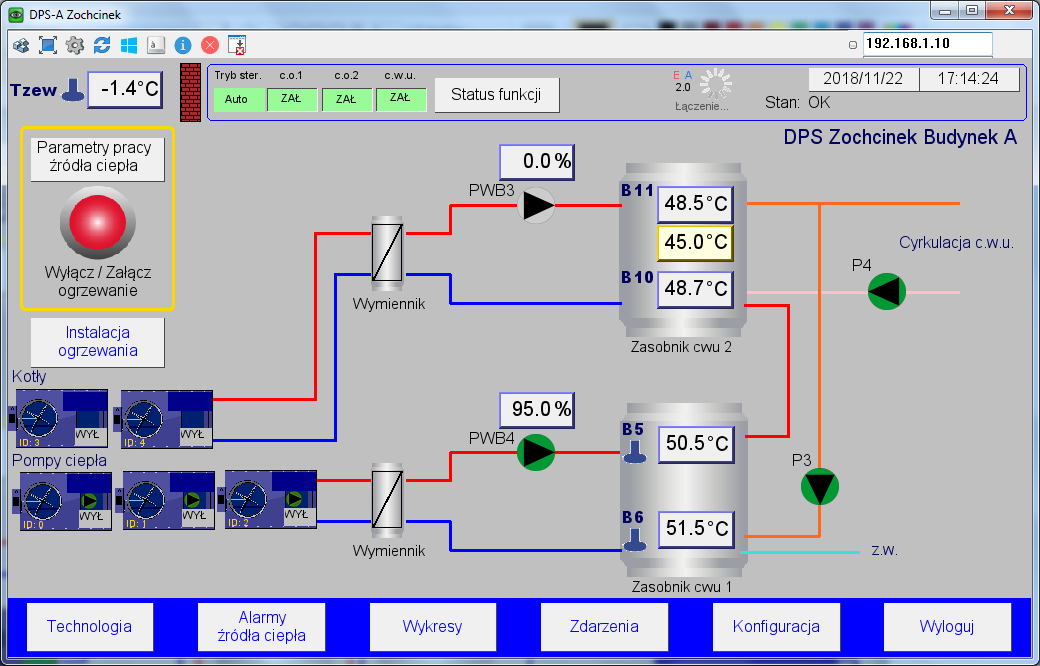Viewport: 1040px width, 666px height.
Task: Click the green P4 circulation pump
Action: (887, 291)
